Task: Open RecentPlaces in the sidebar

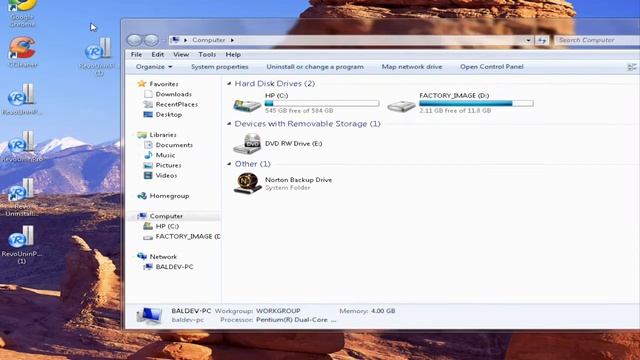Action: [x=176, y=104]
